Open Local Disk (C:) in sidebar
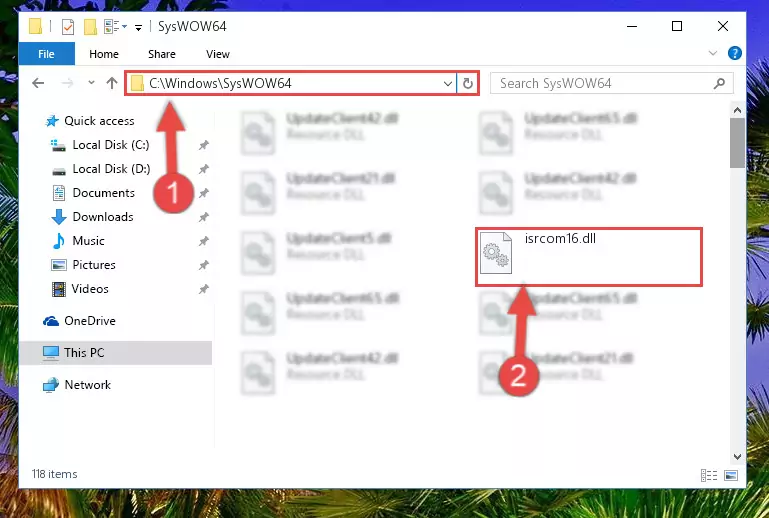769x518 pixels. click(111, 145)
